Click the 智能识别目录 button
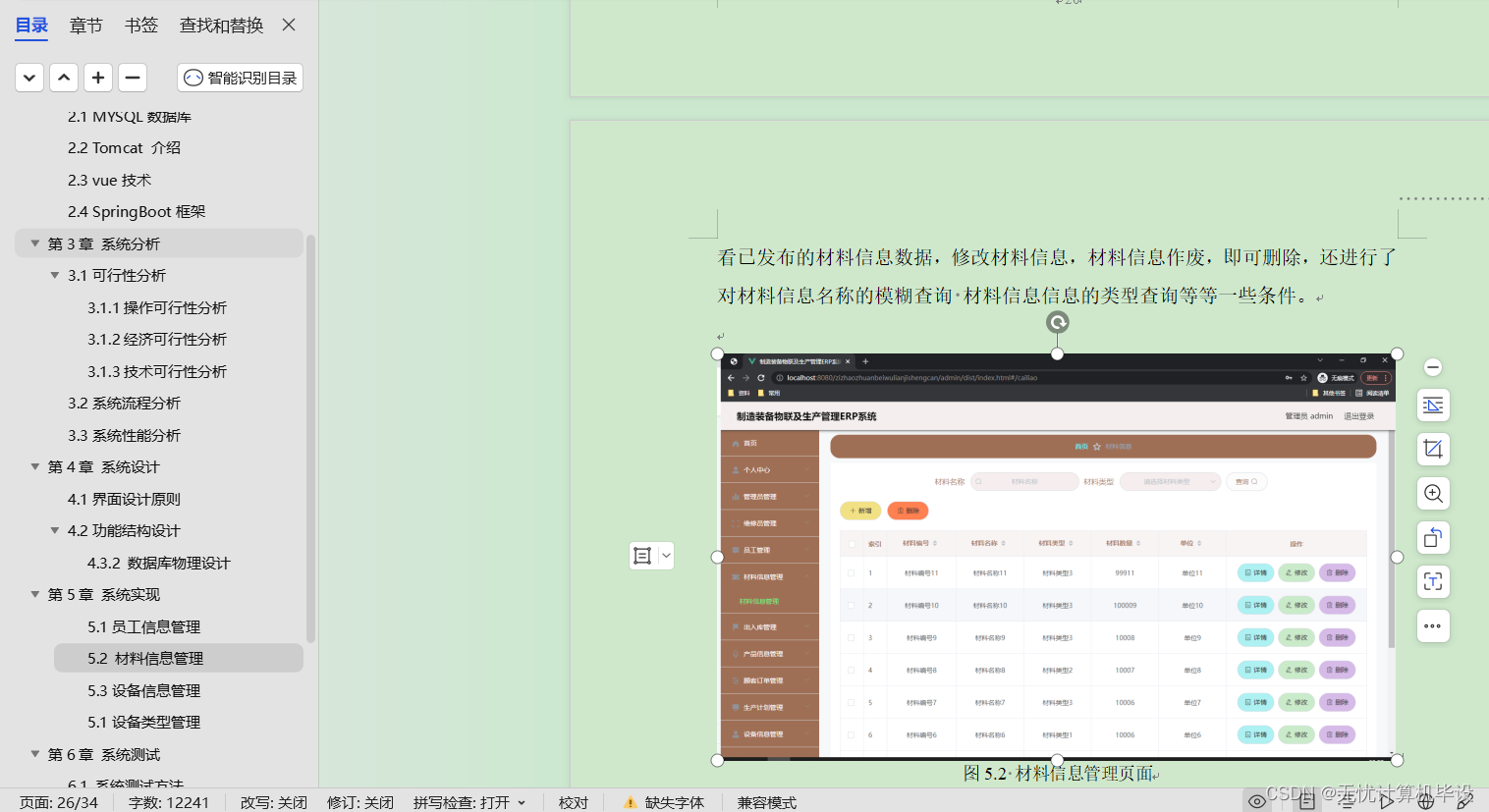Viewport: 1489px width, 812px height. [x=239, y=77]
